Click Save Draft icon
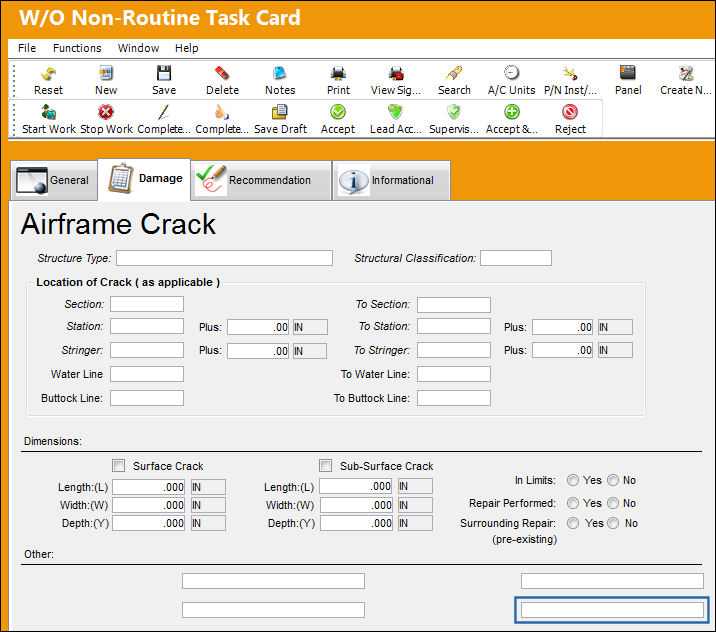716x632 pixels. tap(280, 112)
